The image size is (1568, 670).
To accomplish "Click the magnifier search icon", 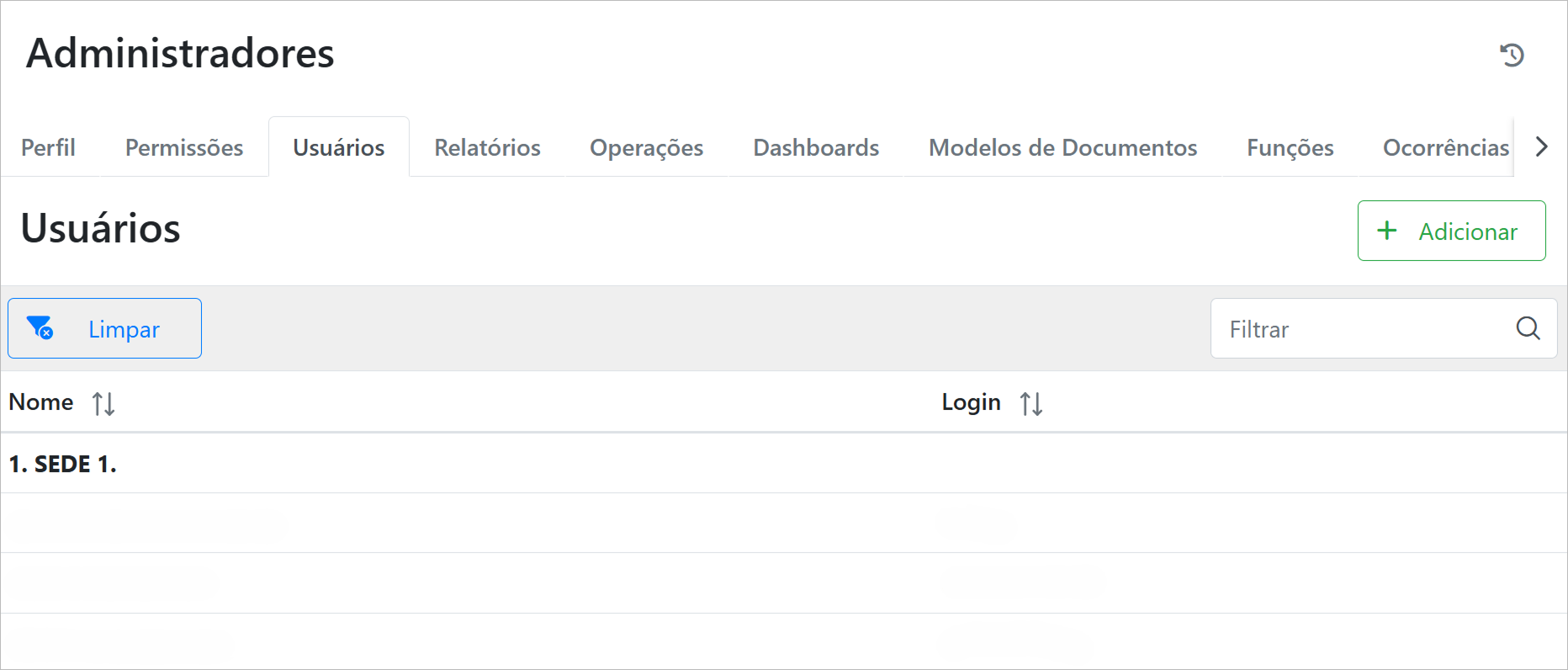I will [1528, 328].
